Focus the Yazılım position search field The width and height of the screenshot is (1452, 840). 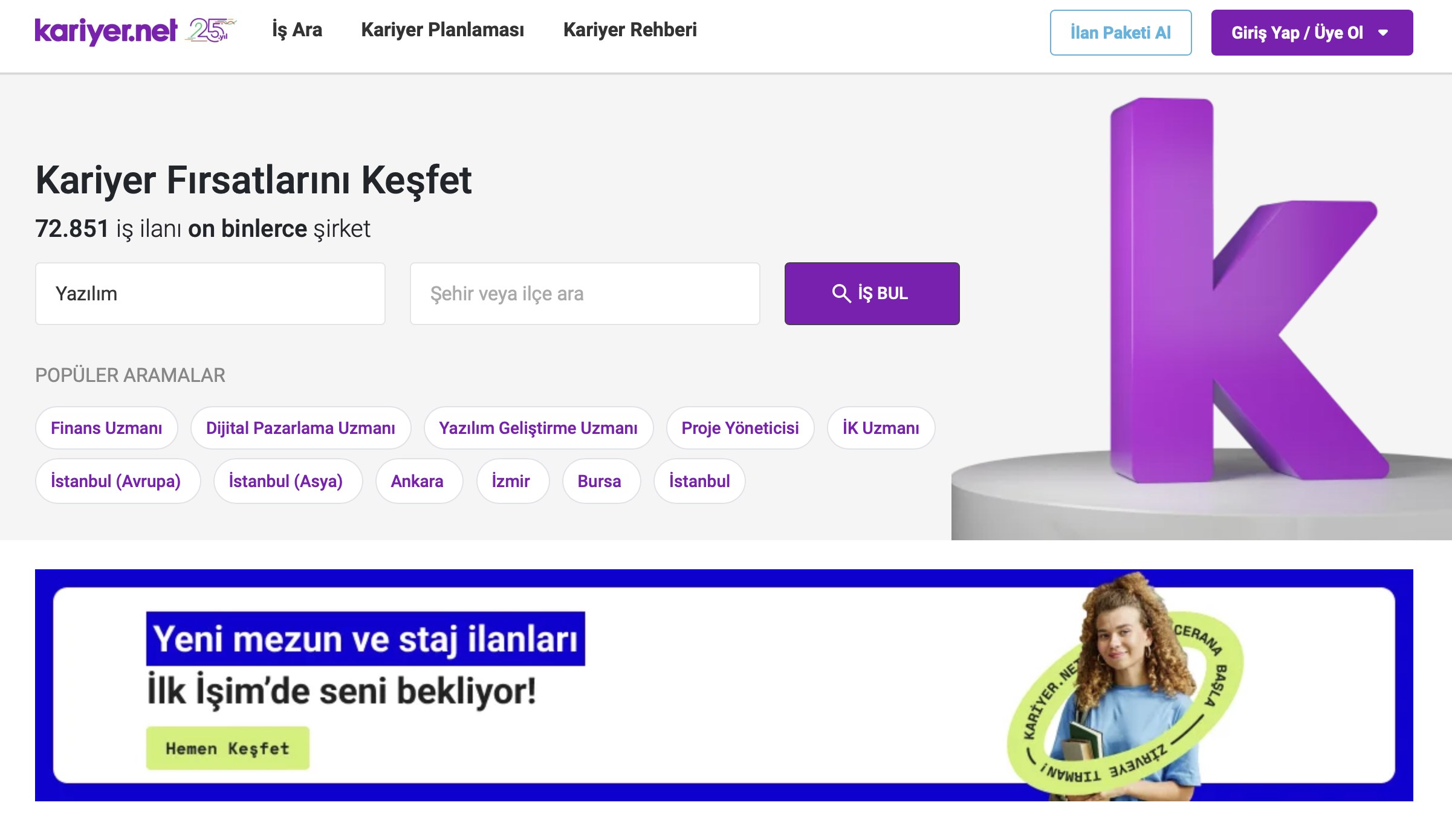click(x=210, y=294)
